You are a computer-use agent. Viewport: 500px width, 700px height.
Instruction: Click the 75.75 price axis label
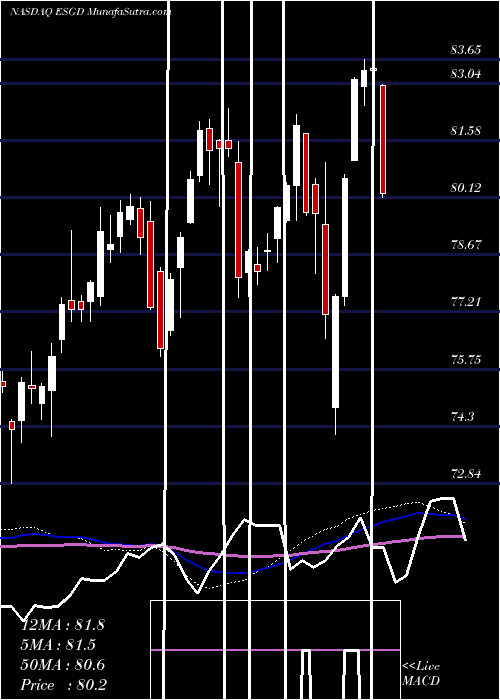[466, 360]
